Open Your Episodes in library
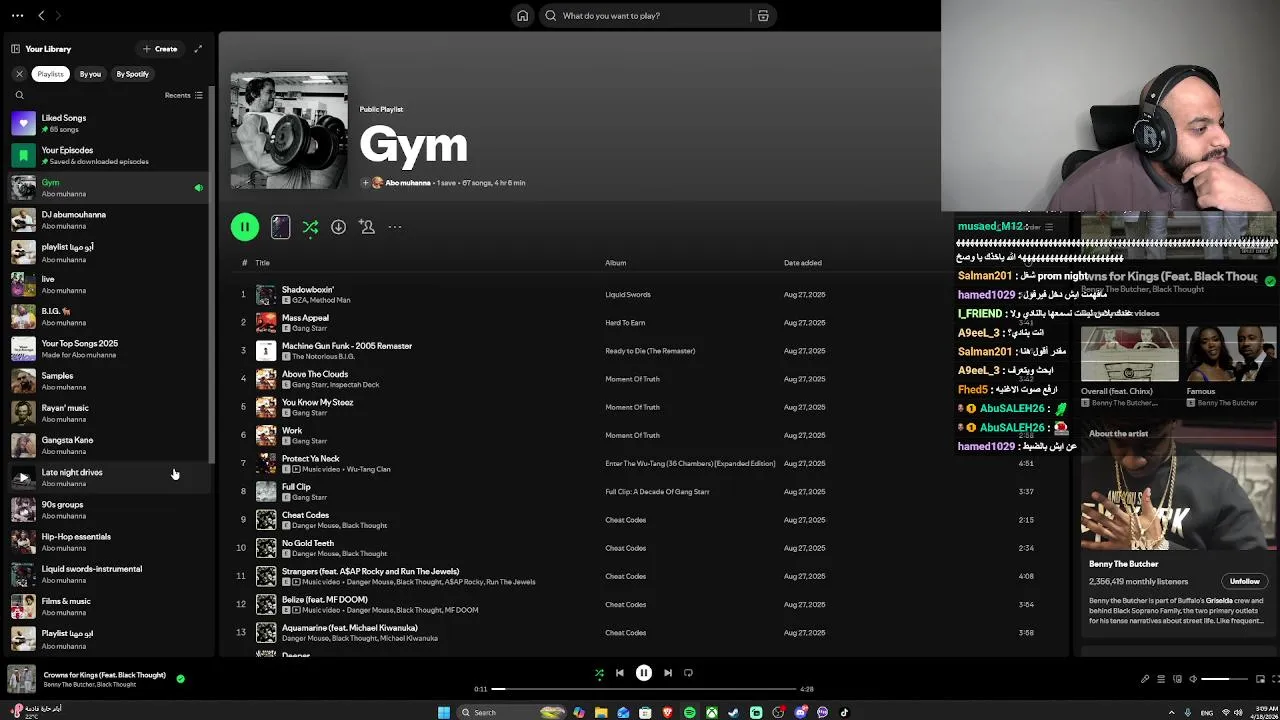This screenshot has height=720, width=1280. coord(107,155)
